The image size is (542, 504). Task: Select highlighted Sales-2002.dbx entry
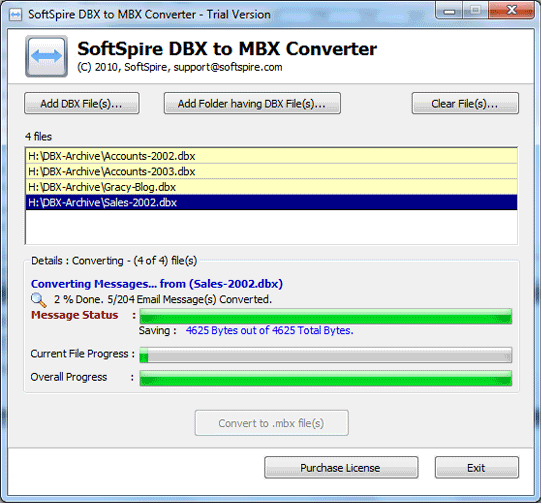click(271, 203)
